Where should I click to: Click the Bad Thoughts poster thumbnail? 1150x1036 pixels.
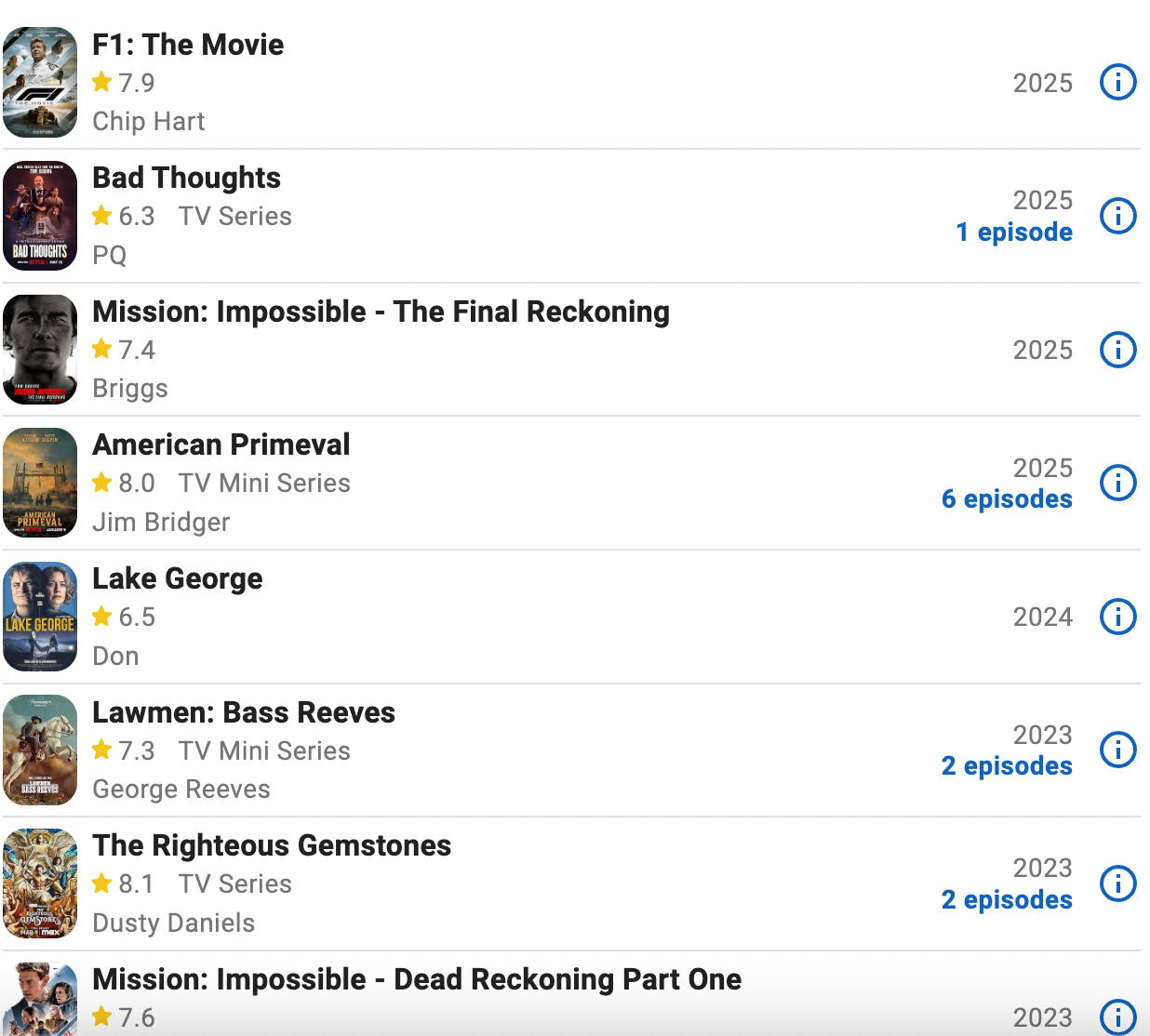[x=40, y=216]
